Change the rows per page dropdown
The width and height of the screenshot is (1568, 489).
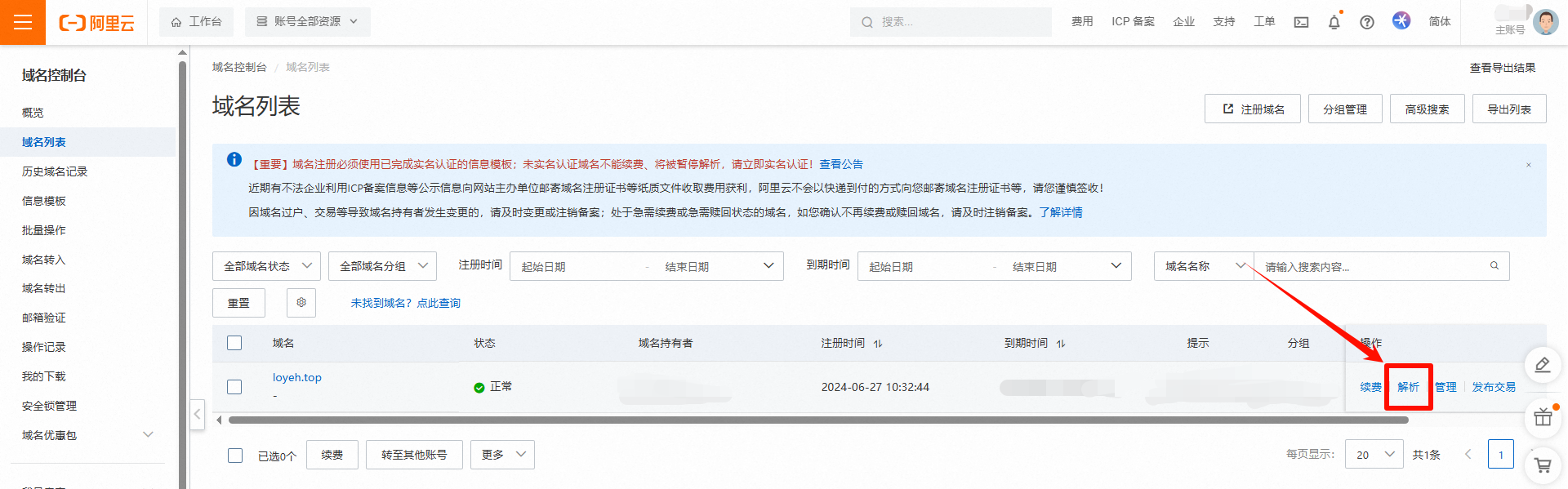coord(1375,455)
